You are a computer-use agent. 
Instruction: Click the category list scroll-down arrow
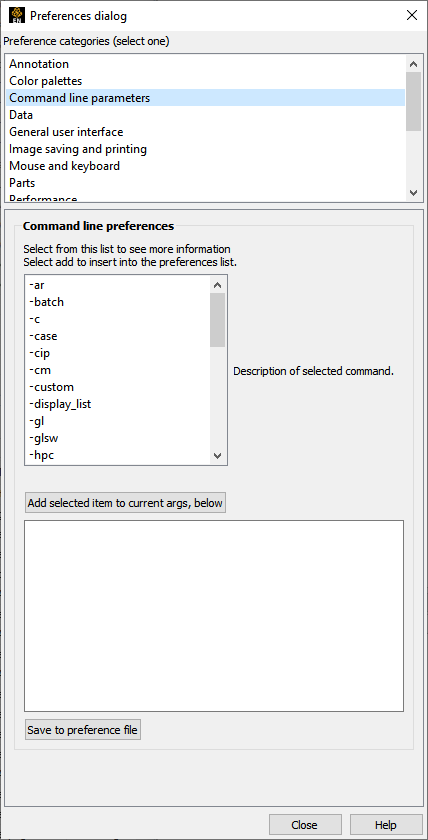pyautogui.click(x=413, y=192)
